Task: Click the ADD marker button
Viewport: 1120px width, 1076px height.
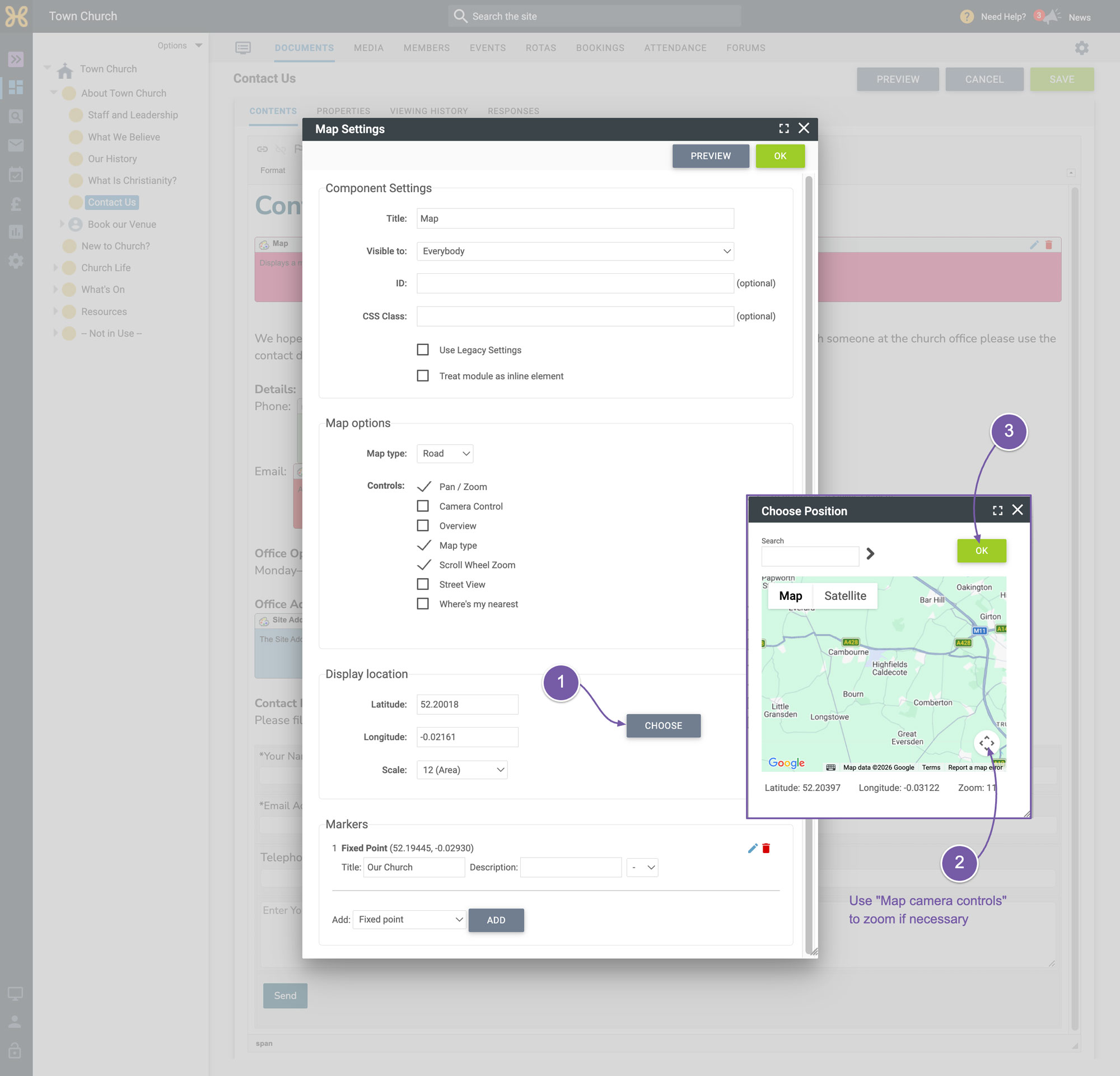Action: point(496,921)
